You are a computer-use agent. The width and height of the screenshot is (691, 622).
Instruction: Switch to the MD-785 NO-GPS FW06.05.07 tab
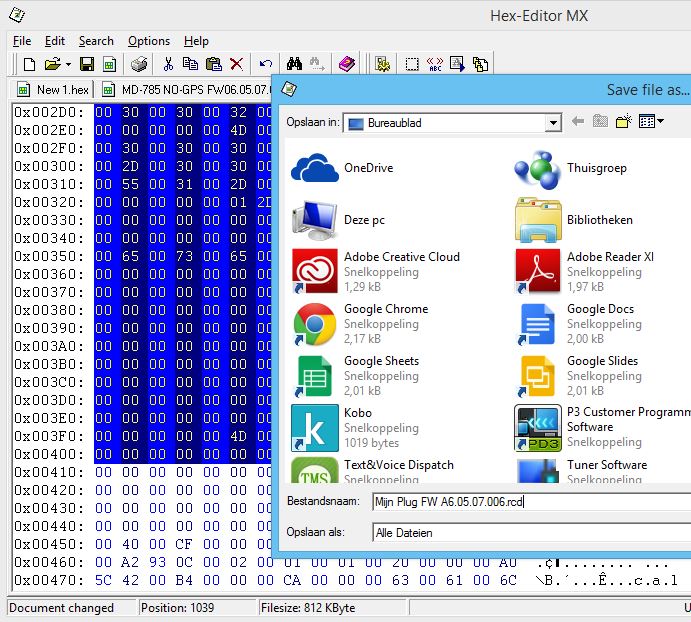(x=186, y=90)
